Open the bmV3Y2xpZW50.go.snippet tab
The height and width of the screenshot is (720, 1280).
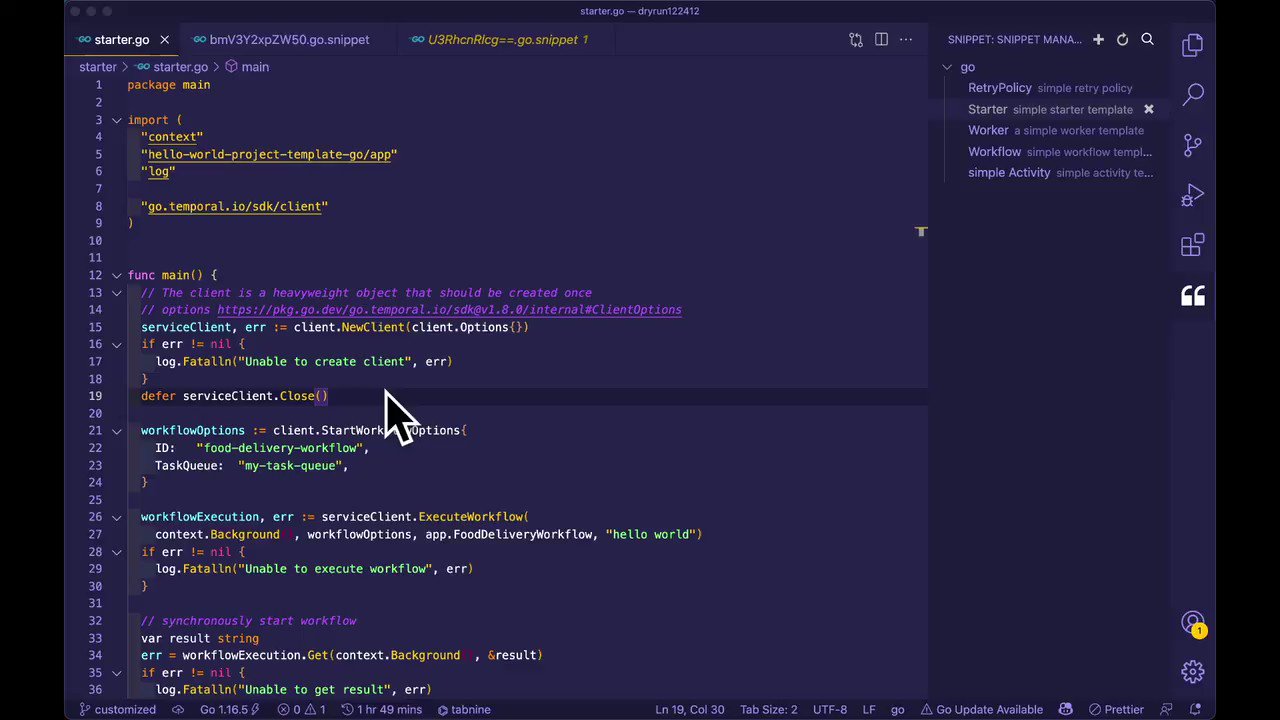289,39
